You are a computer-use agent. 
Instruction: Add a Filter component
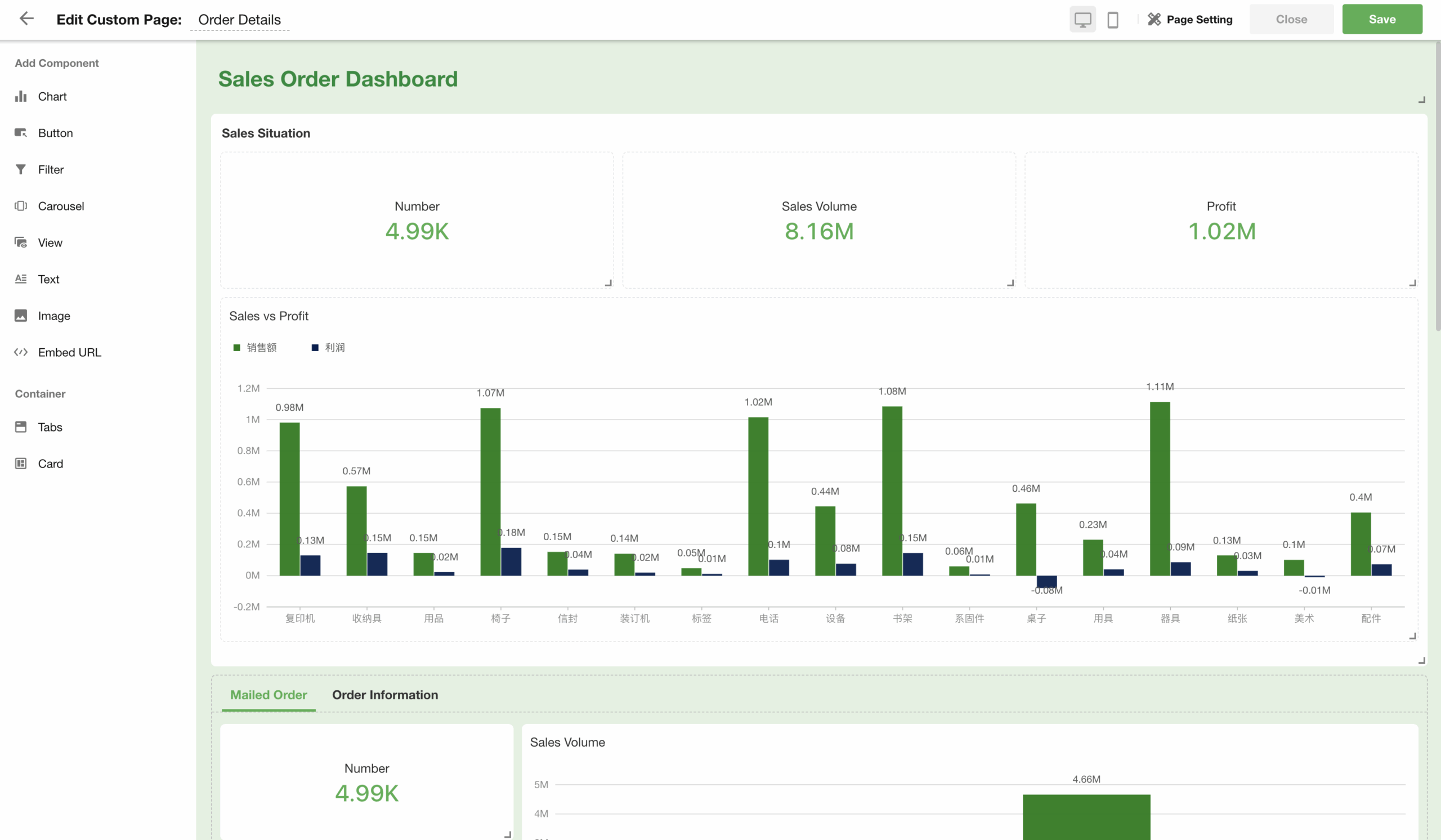(x=51, y=169)
